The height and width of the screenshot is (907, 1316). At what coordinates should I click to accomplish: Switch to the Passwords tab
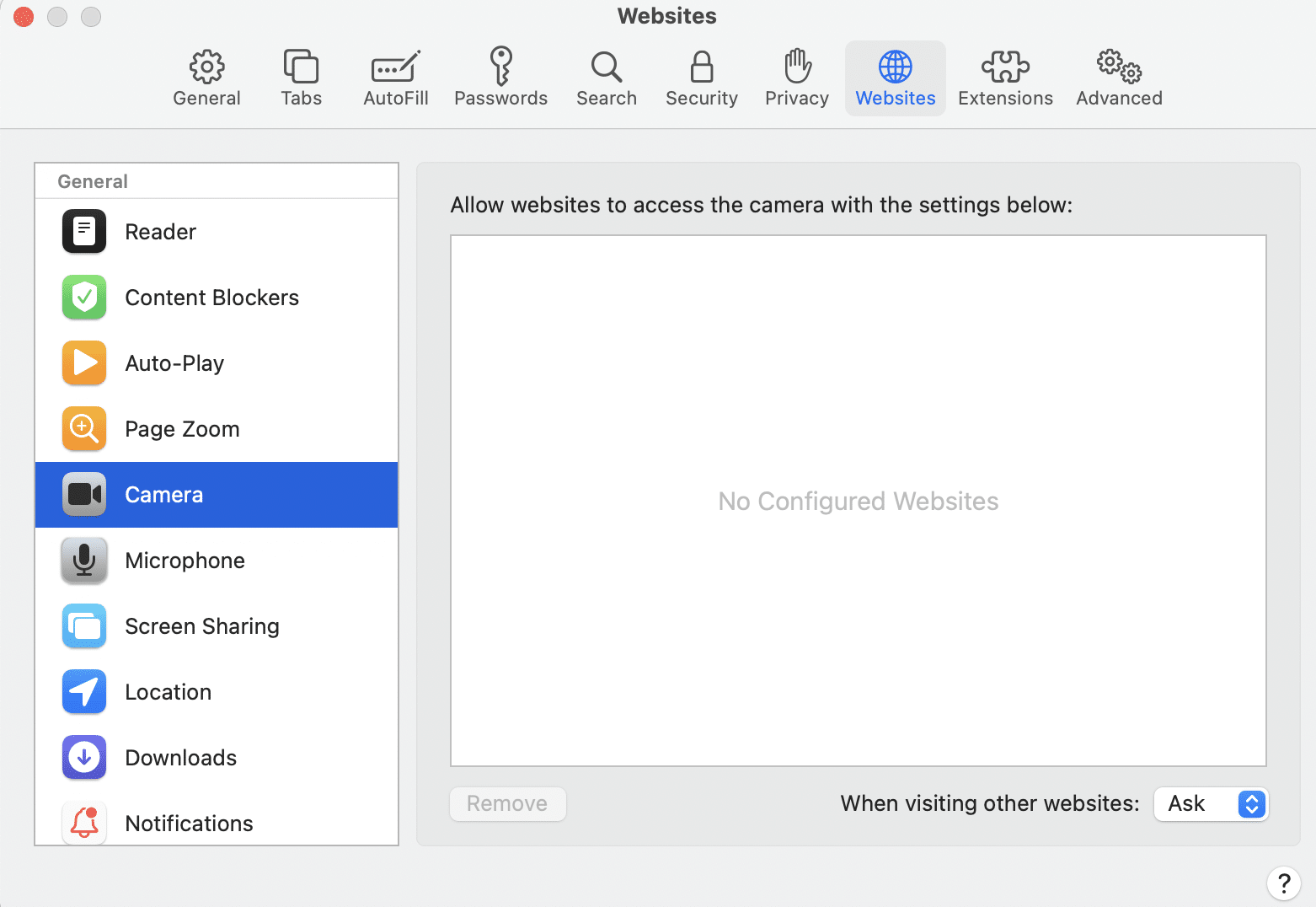click(x=500, y=79)
